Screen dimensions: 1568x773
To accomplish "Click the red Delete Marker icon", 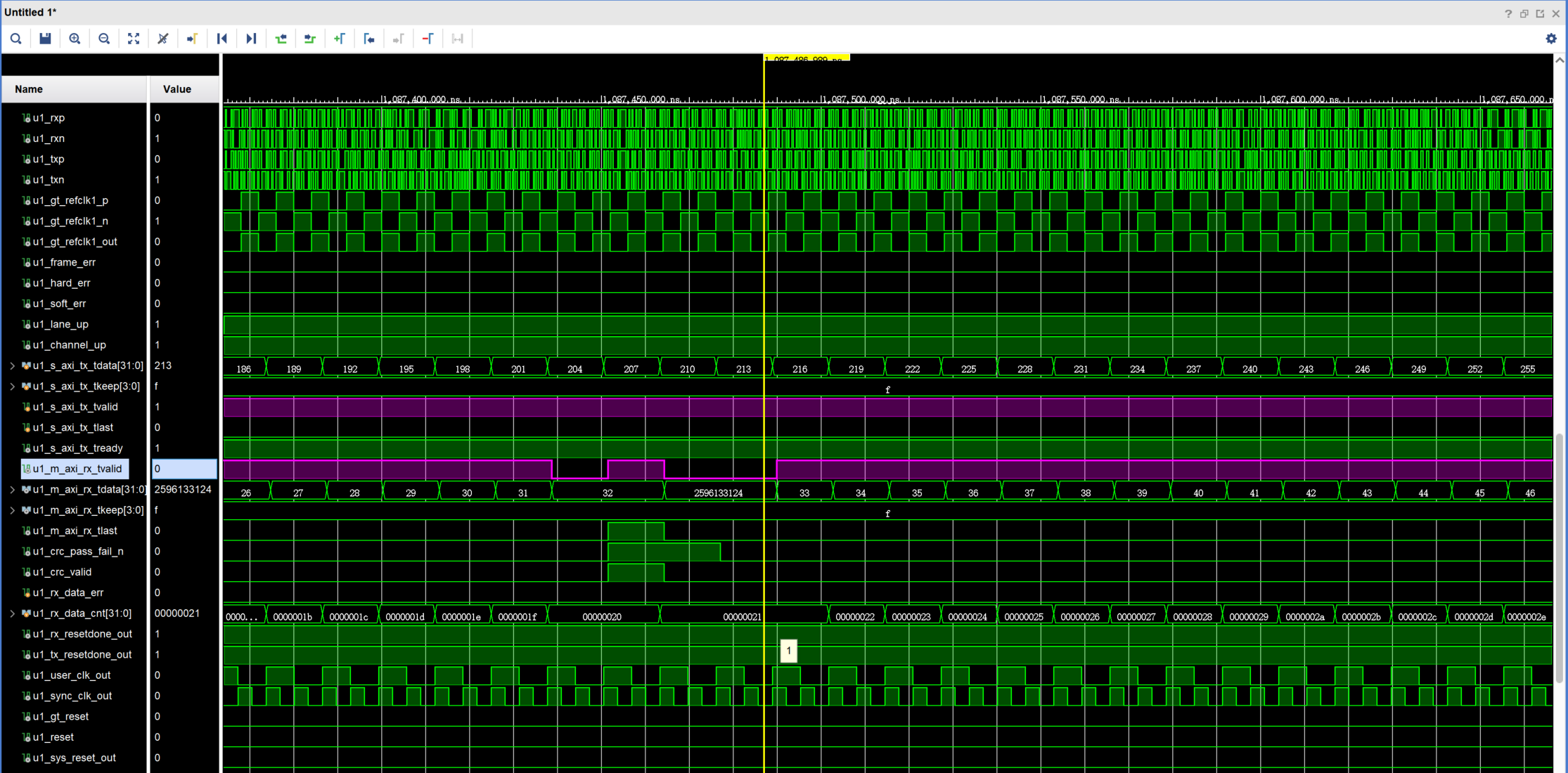I will 428,39.
